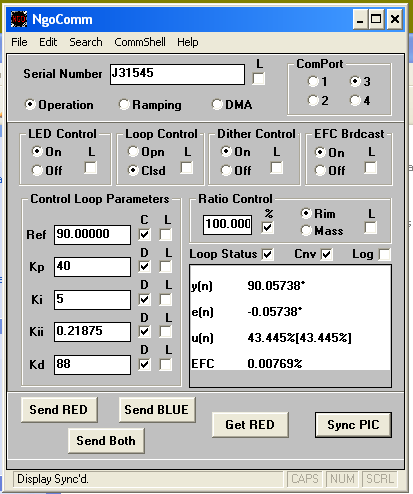Set Loop Control to Opn
The width and height of the screenshot is (413, 494).
tap(133, 152)
